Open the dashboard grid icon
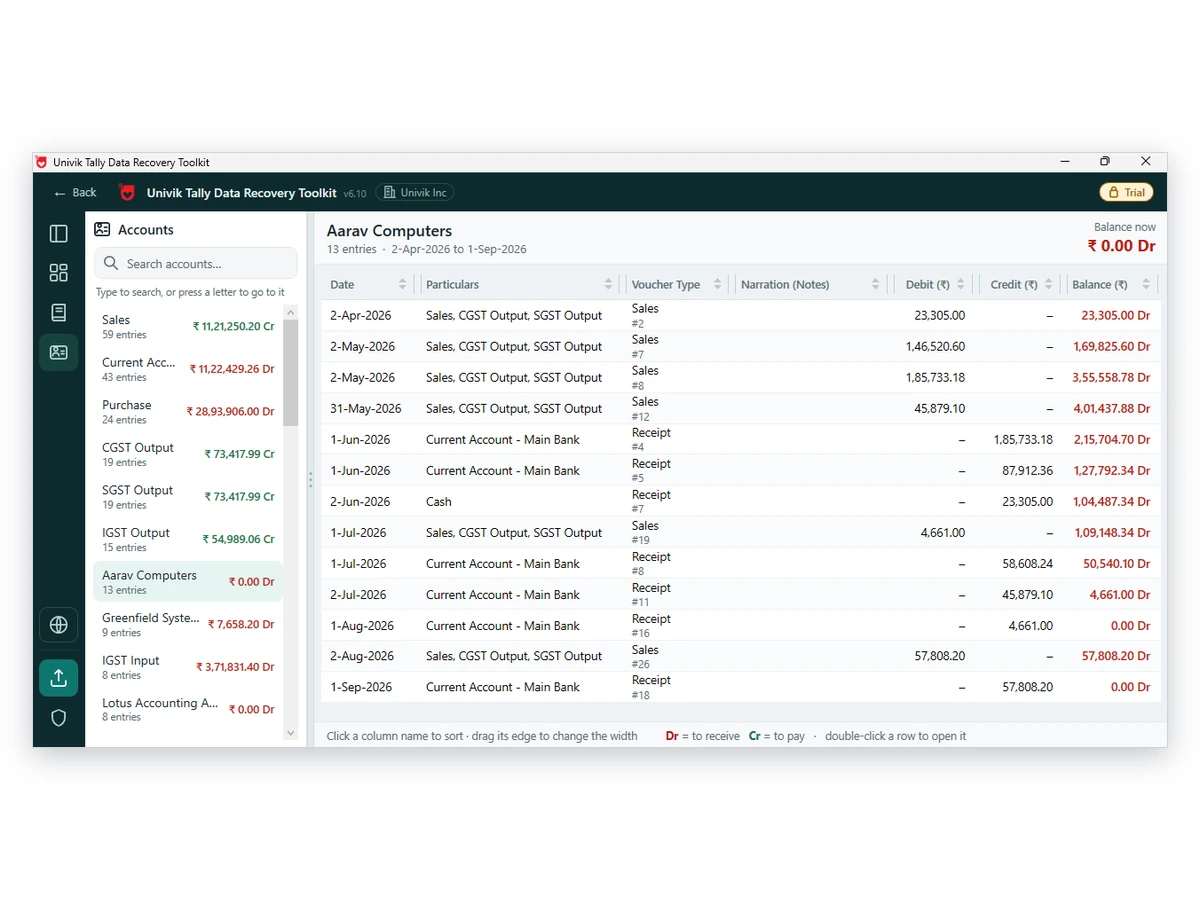This screenshot has height=900, width=1200. (x=59, y=273)
